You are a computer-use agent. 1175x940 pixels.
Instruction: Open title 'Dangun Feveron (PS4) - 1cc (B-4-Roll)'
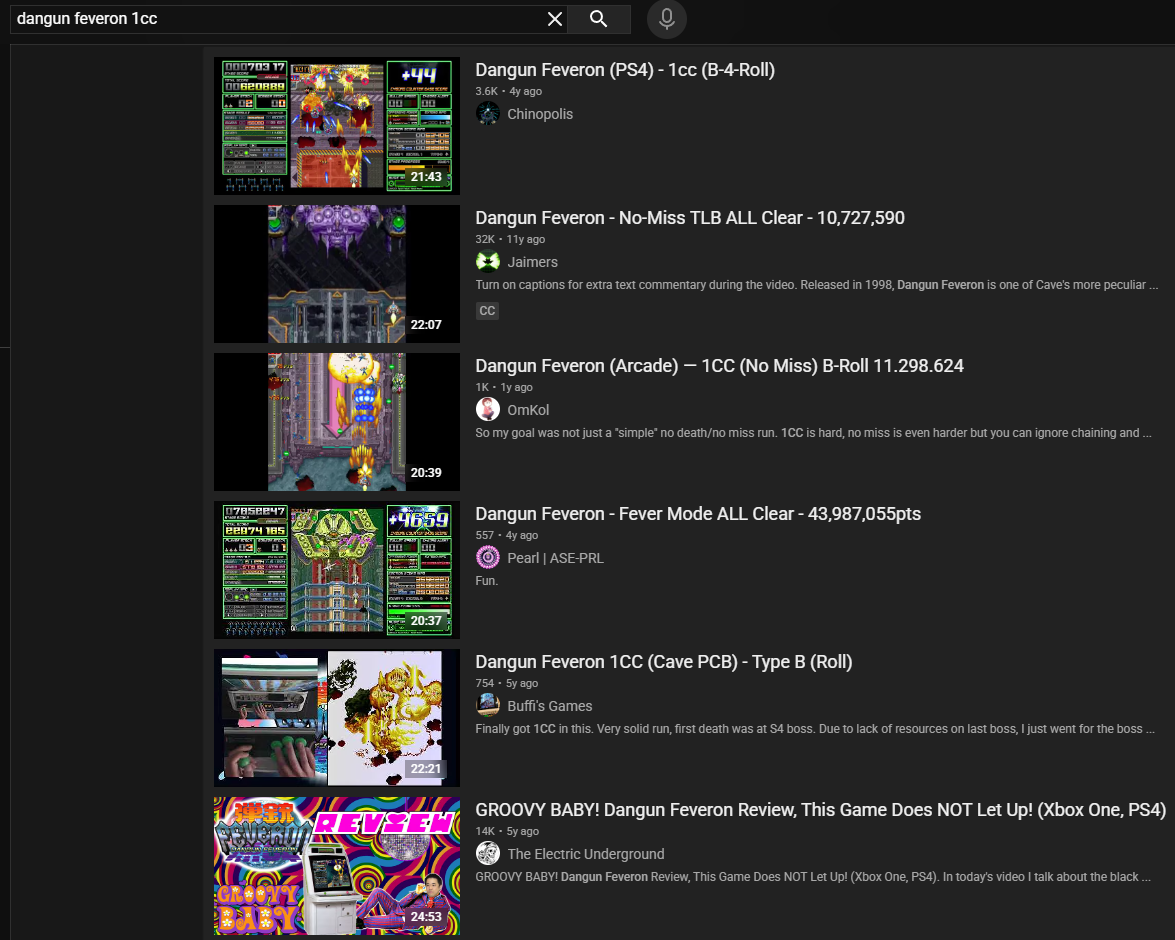pos(625,70)
